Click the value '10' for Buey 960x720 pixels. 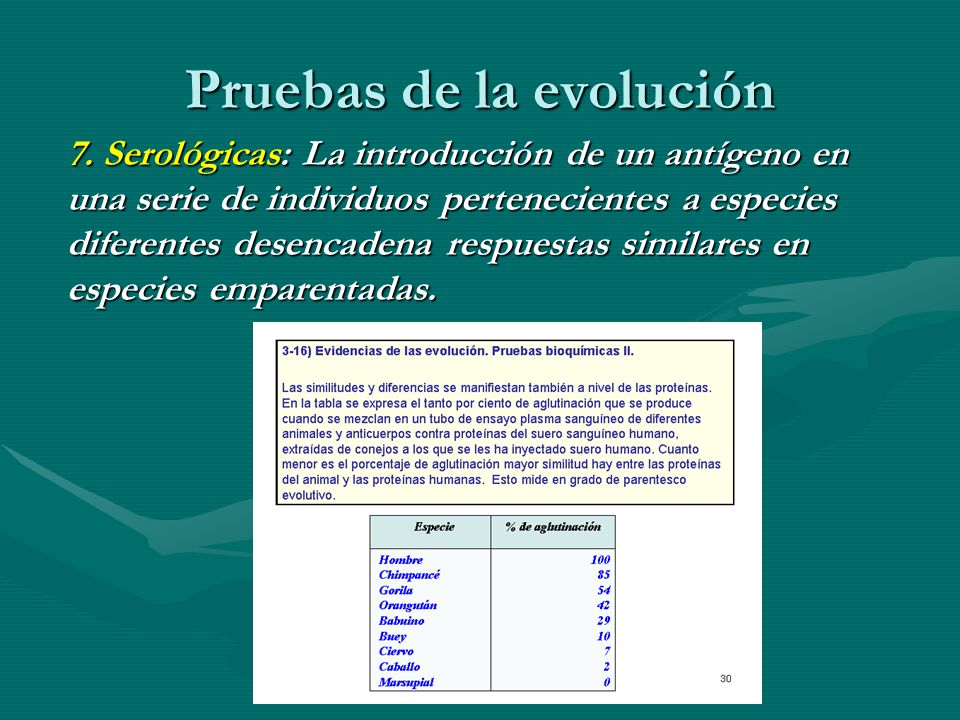(604, 637)
